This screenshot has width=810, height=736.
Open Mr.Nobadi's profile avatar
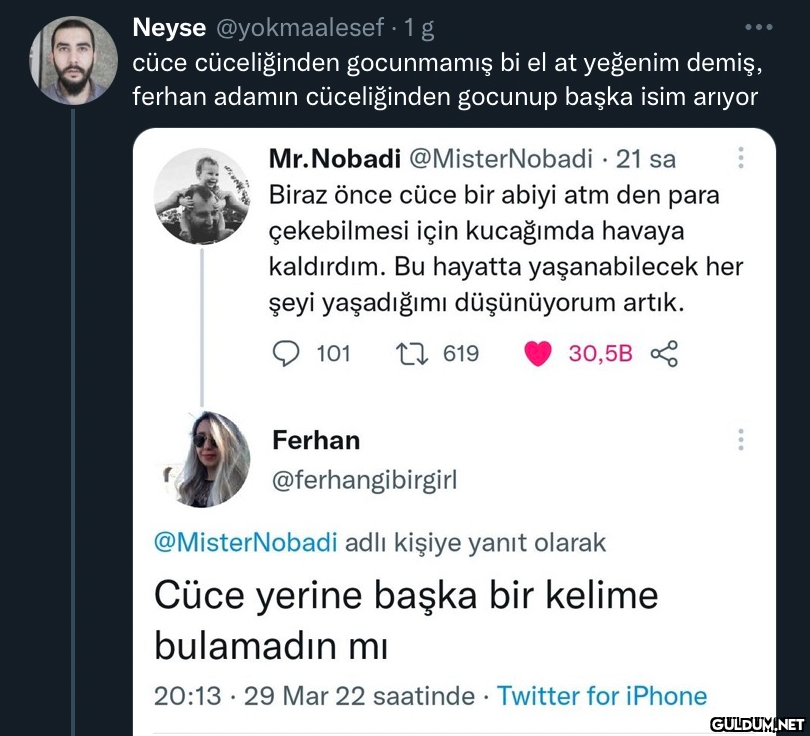pyautogui.click(x=201, y=196)
